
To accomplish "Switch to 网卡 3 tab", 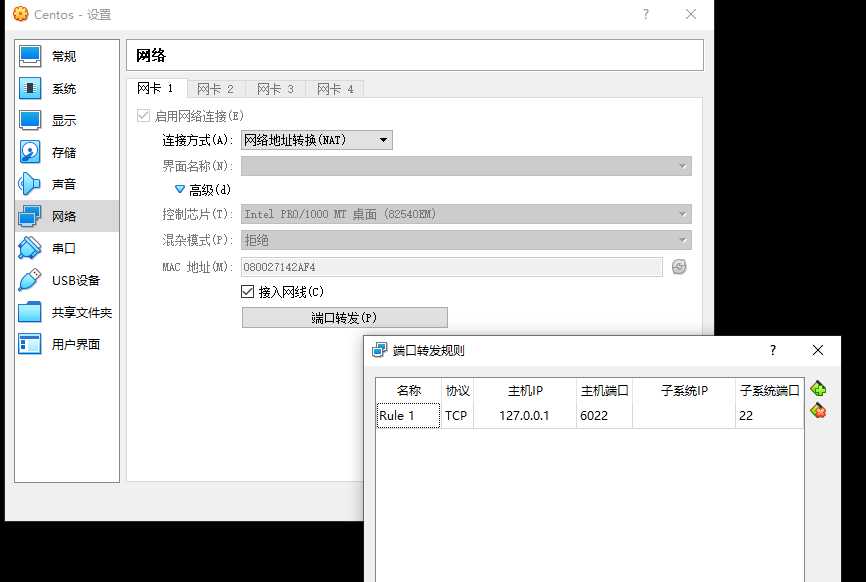I will click(x=276, y=89).
